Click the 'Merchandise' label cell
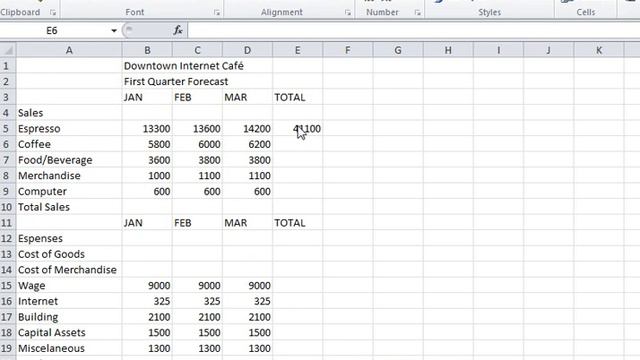Image resolution: width=640 pixels, height=360 pixels. point(69,176)
